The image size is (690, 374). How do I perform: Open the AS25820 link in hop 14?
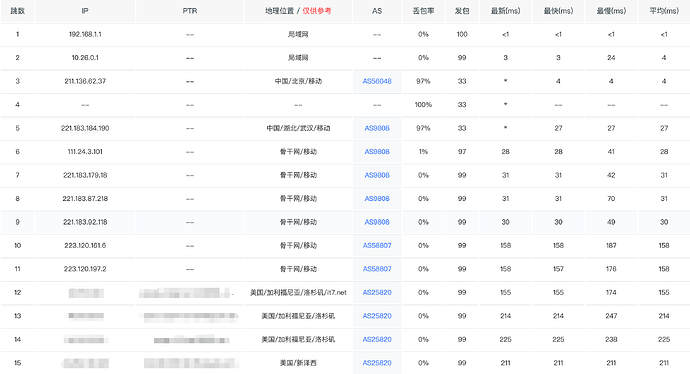coord(377,339)
